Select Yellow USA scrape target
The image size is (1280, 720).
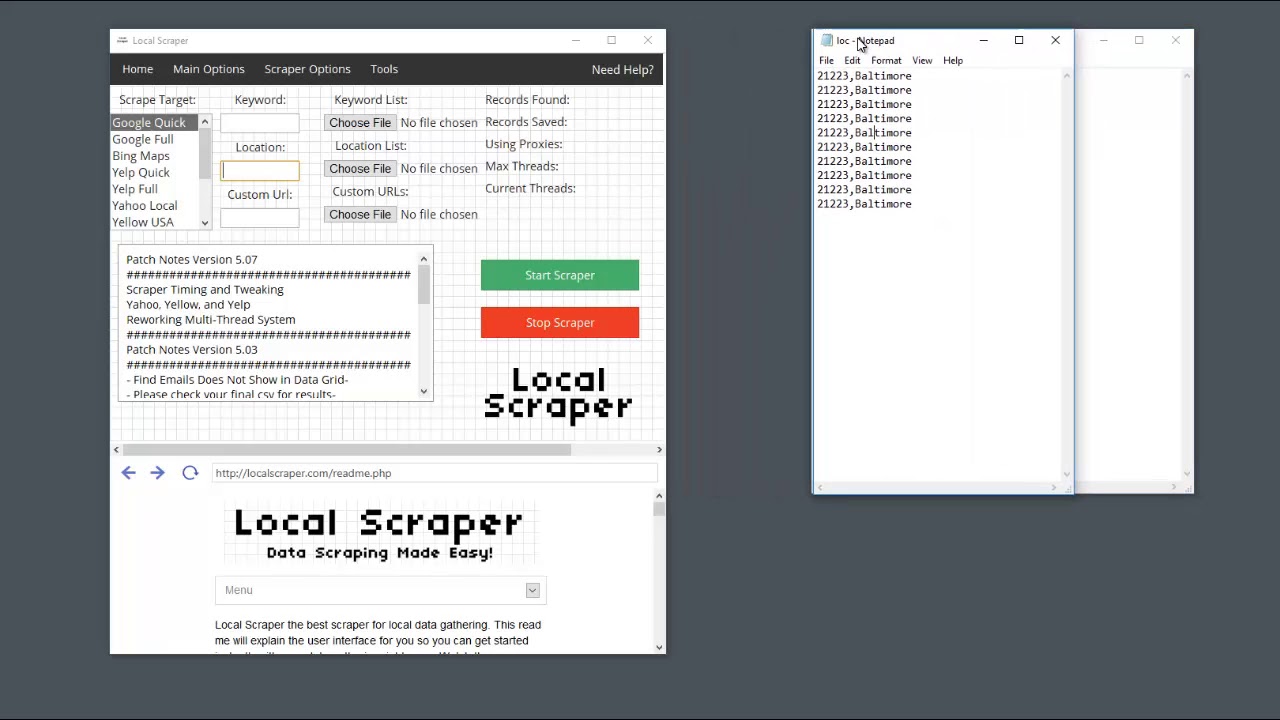click(154, 222)
